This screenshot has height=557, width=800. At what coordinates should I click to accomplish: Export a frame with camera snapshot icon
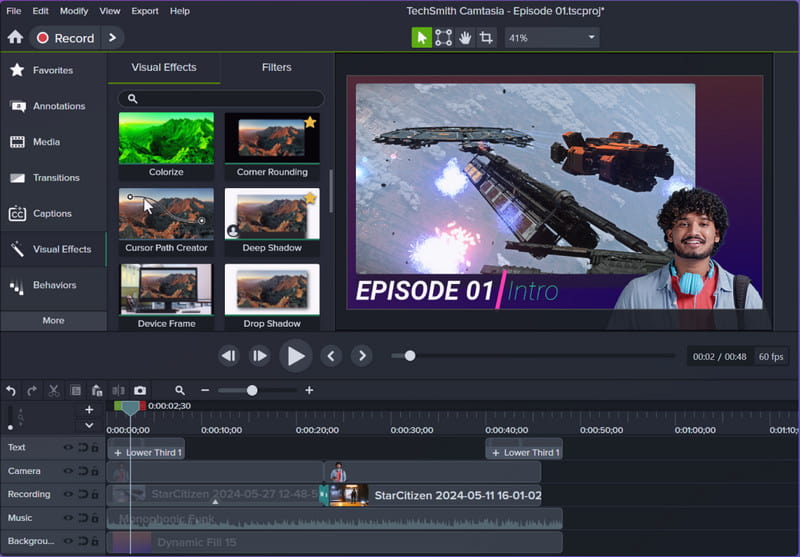coord(140,391)
